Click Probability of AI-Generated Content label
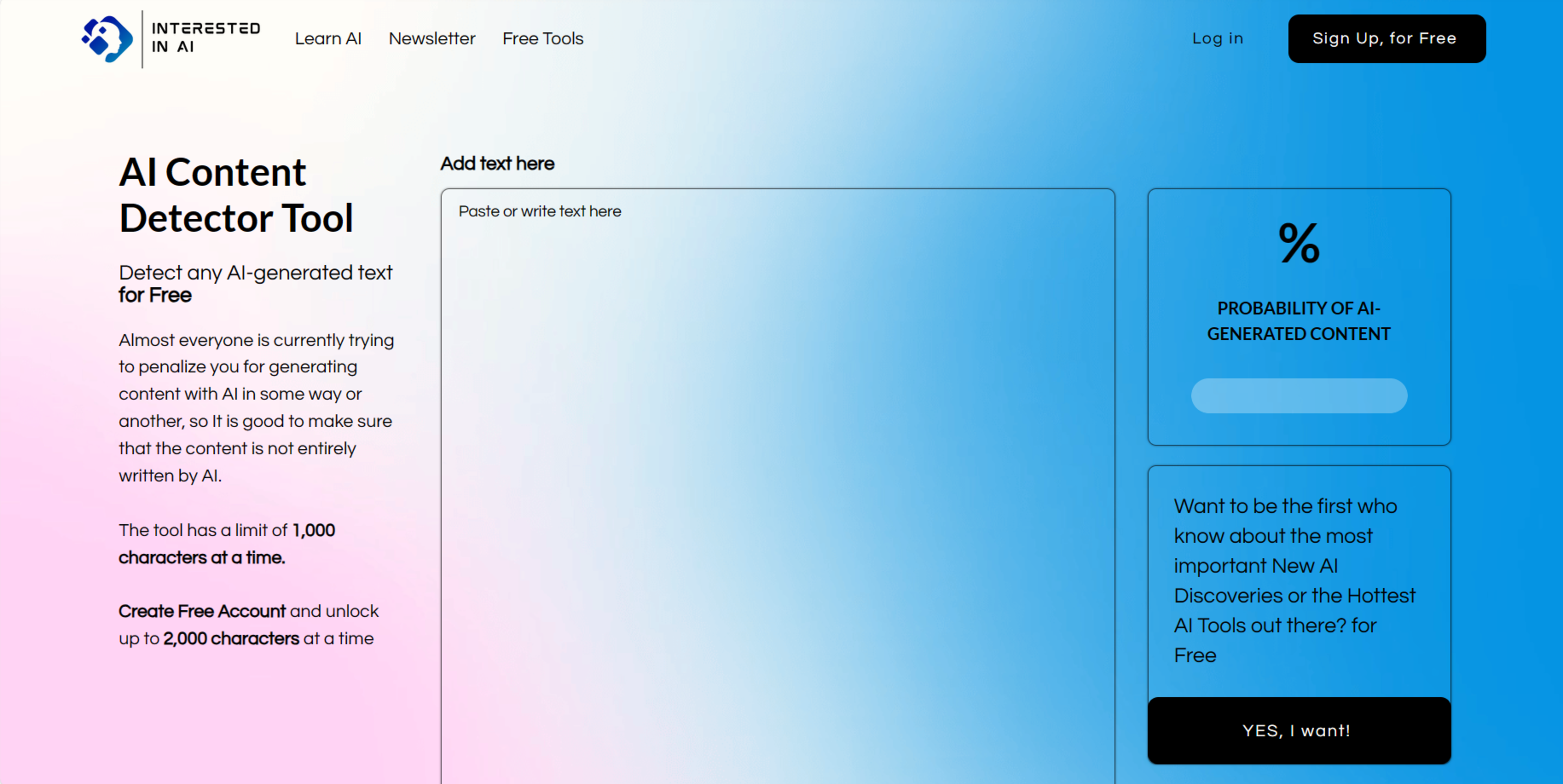 click(x=1298, y=321)
